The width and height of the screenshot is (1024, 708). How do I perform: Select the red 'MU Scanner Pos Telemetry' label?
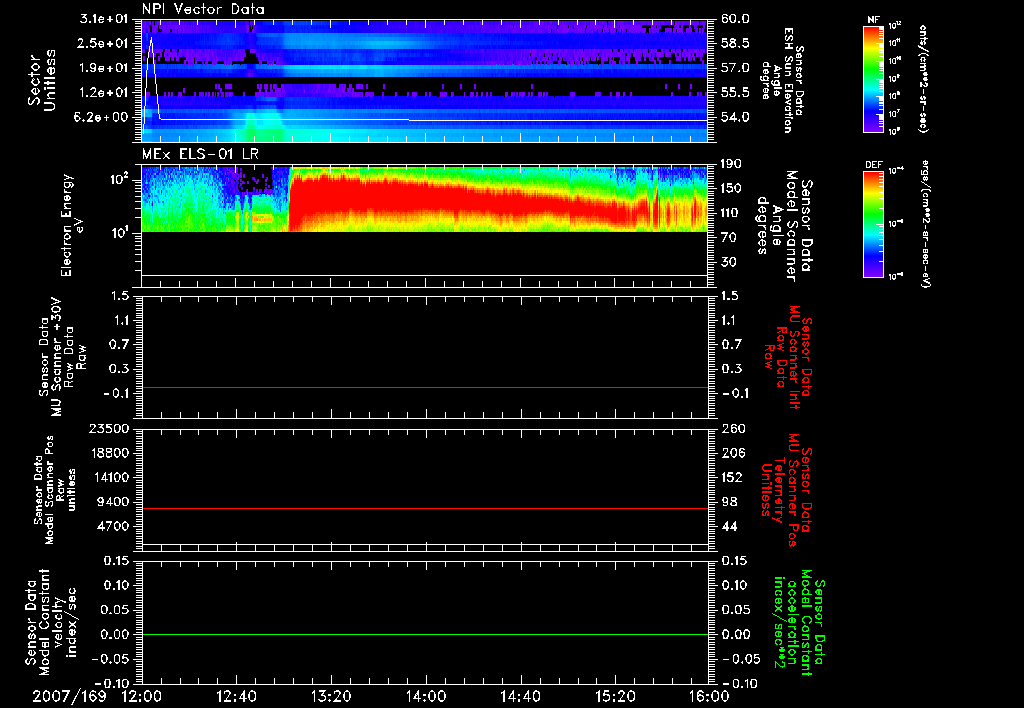786,490
